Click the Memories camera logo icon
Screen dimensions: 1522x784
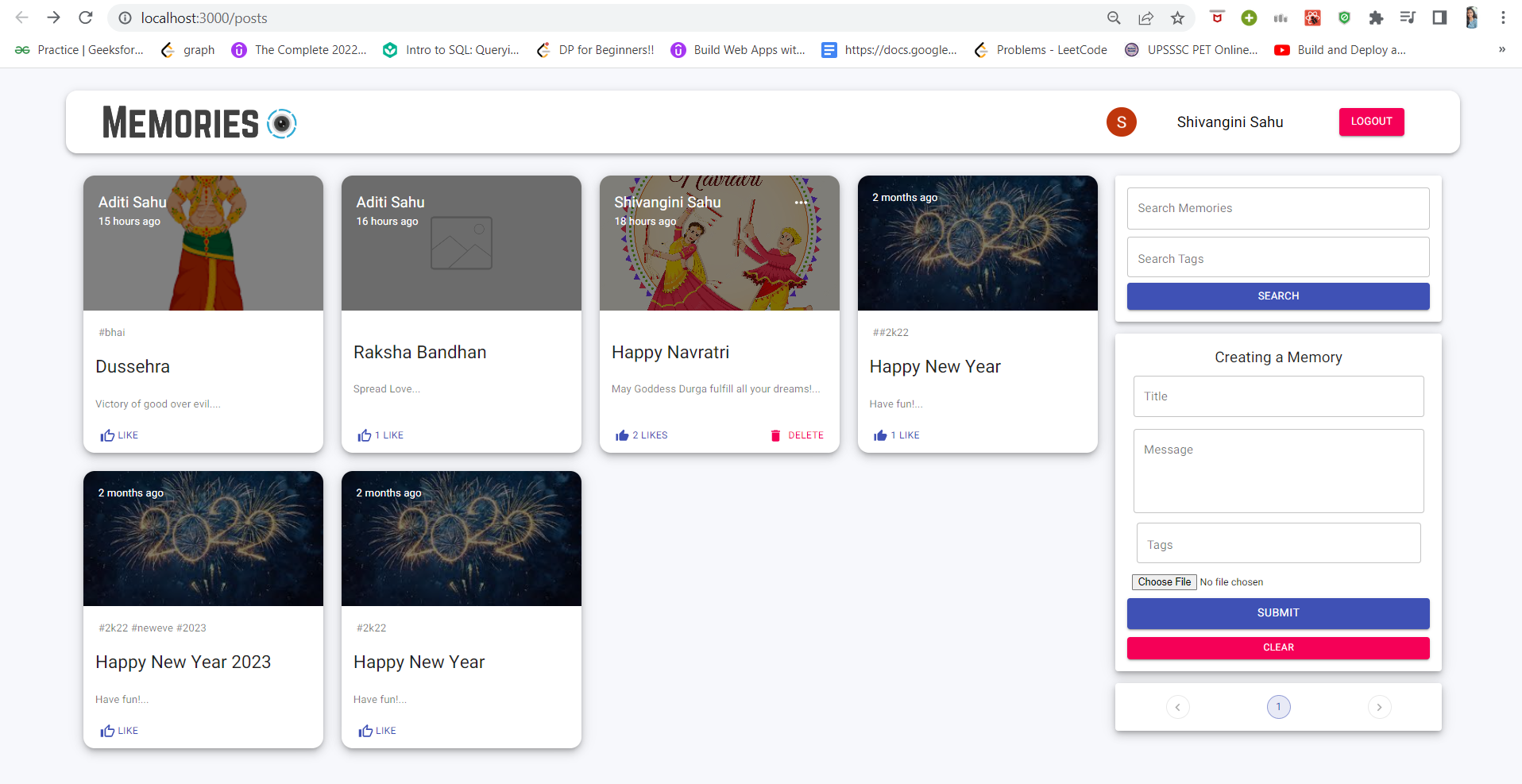281,123
